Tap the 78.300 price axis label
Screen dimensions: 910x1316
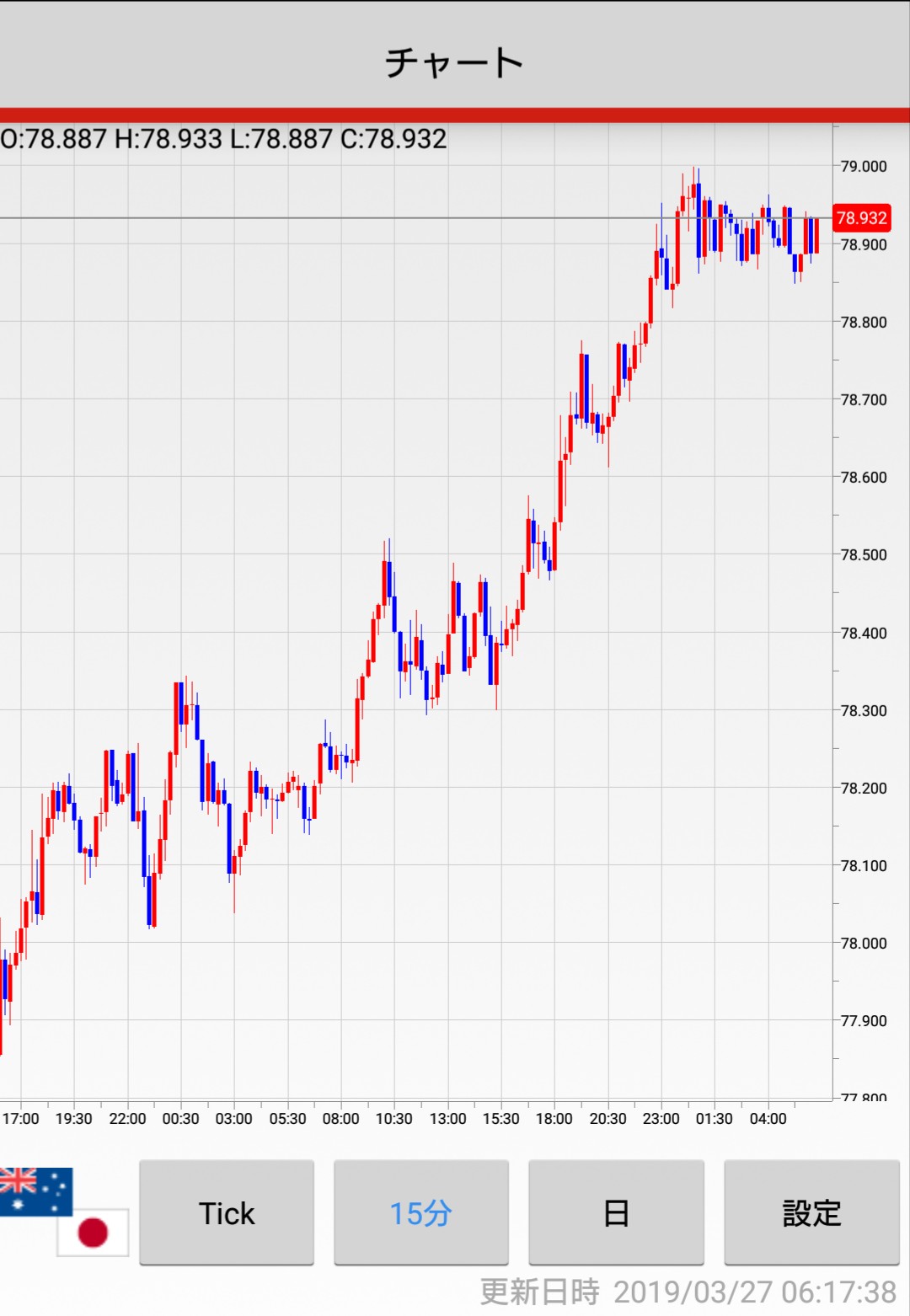coord(864,711)
